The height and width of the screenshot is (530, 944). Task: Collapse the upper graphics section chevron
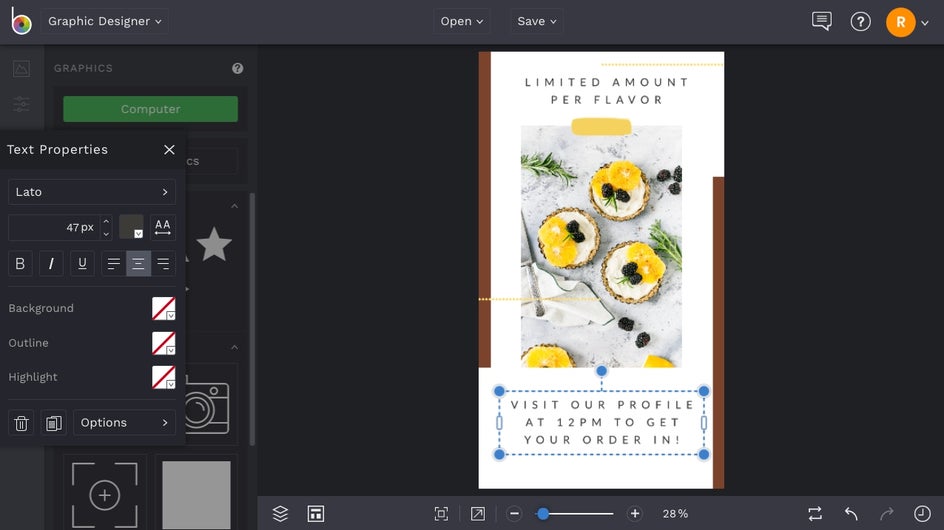(235, 206)
